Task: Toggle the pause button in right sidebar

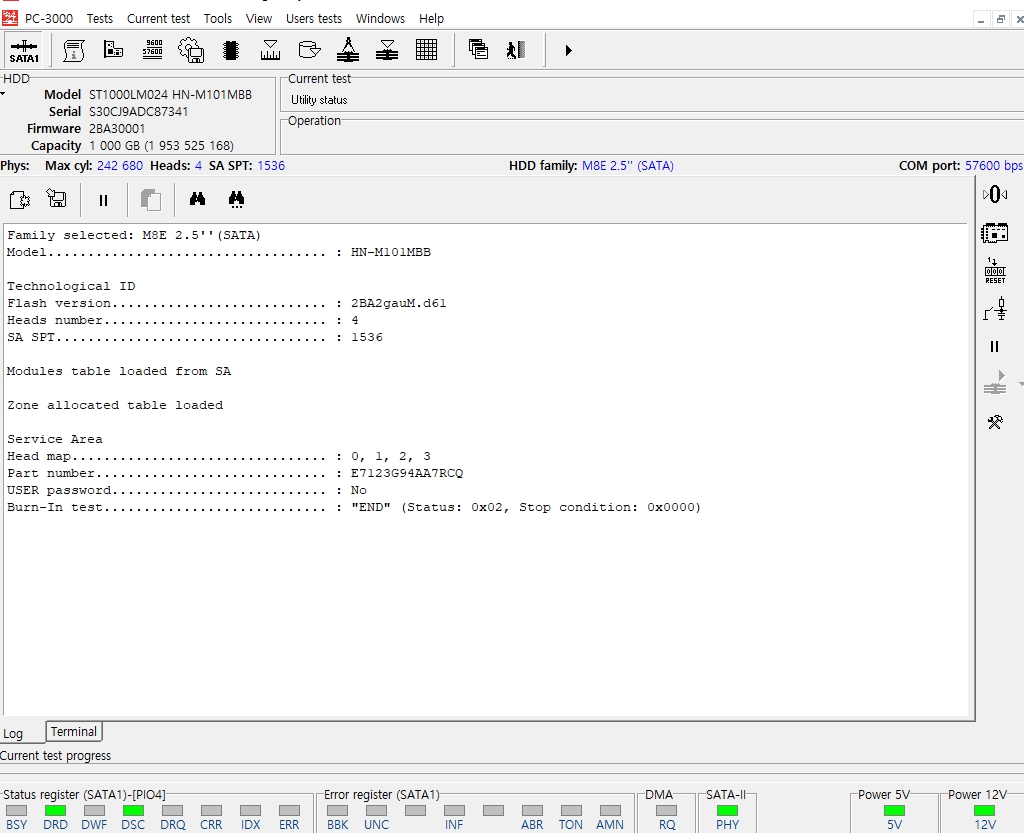Action: pyautogui.click(x=994, y=347)
